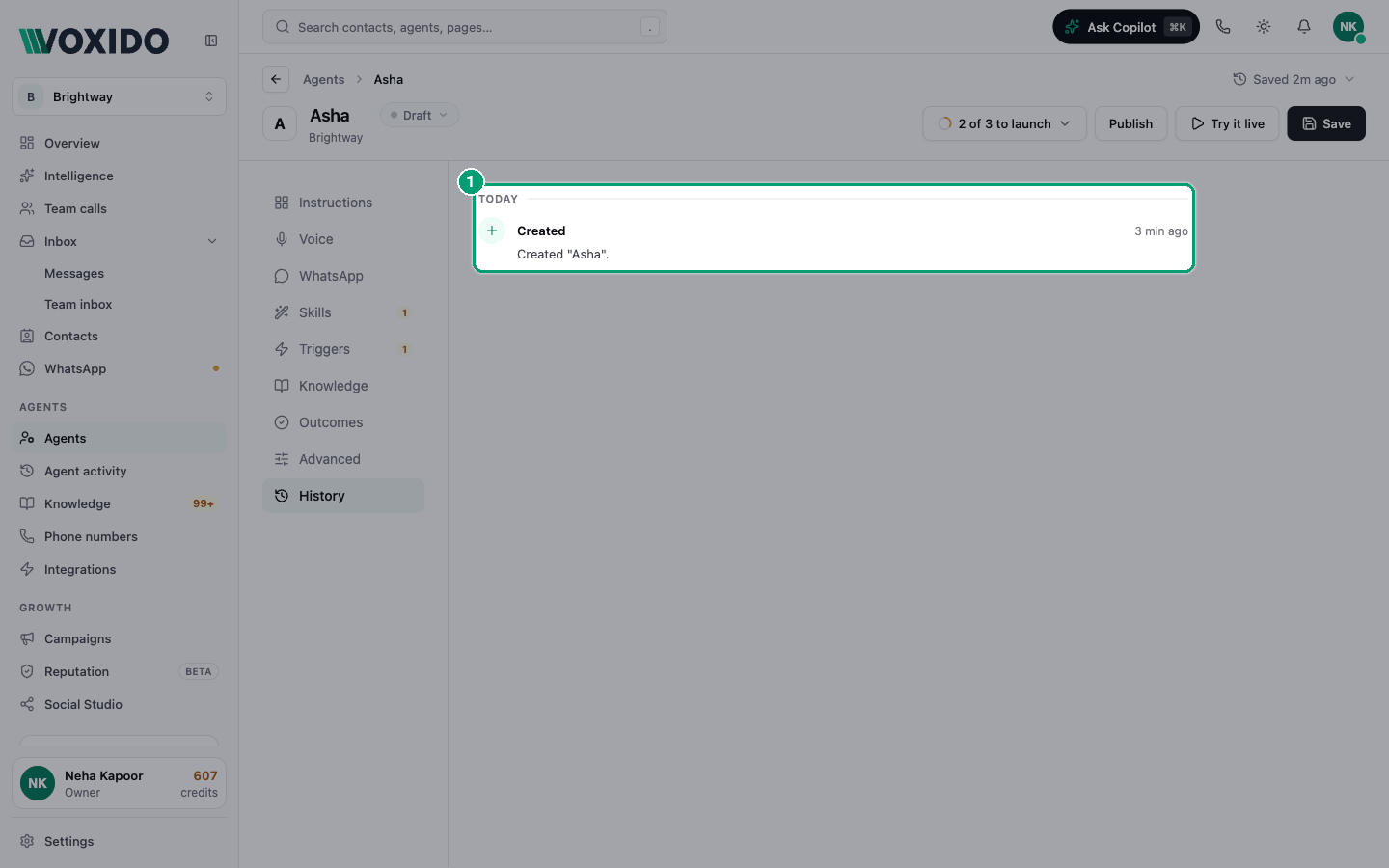Collapse the Inbox section chevron
The height and width of the screenshot is (868, 1389).
click(x=212, y=241)
